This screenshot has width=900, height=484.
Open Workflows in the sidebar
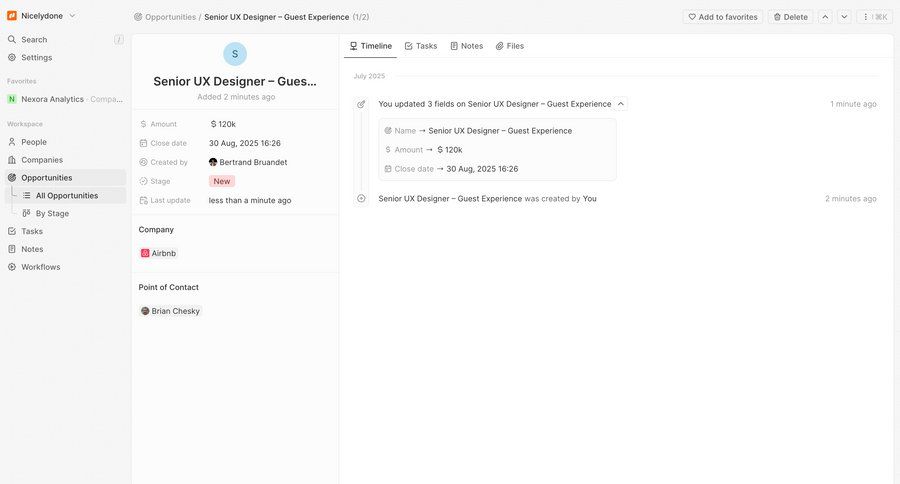click(64, 266)
